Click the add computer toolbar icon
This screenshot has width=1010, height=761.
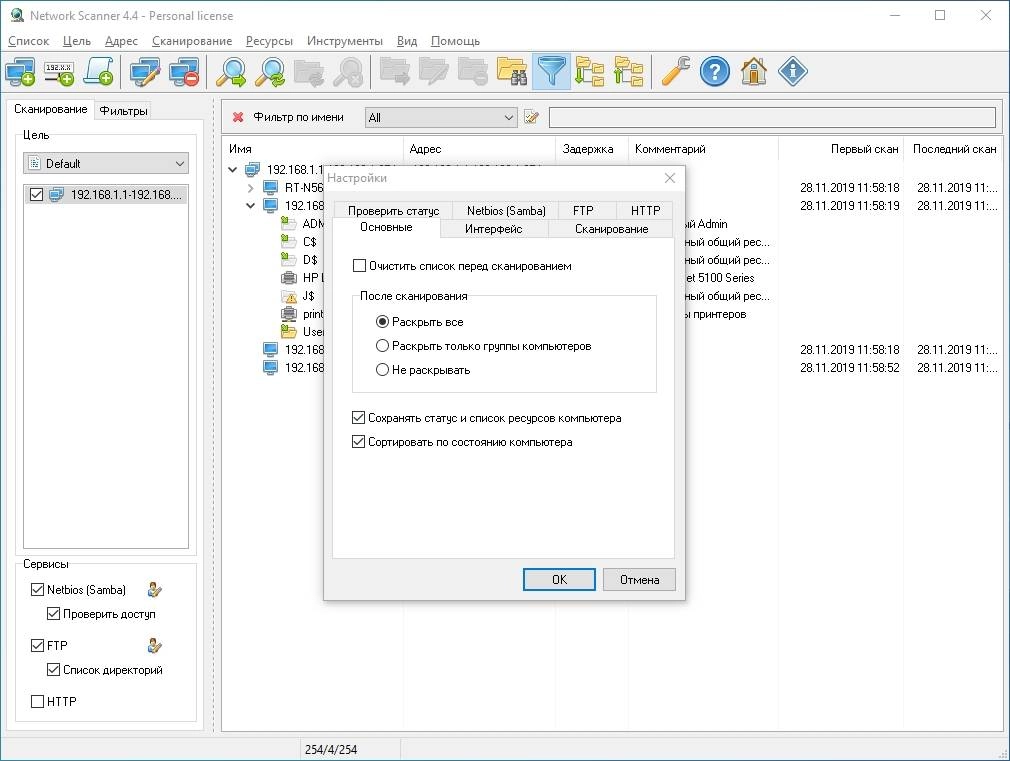tap(20, 72)
